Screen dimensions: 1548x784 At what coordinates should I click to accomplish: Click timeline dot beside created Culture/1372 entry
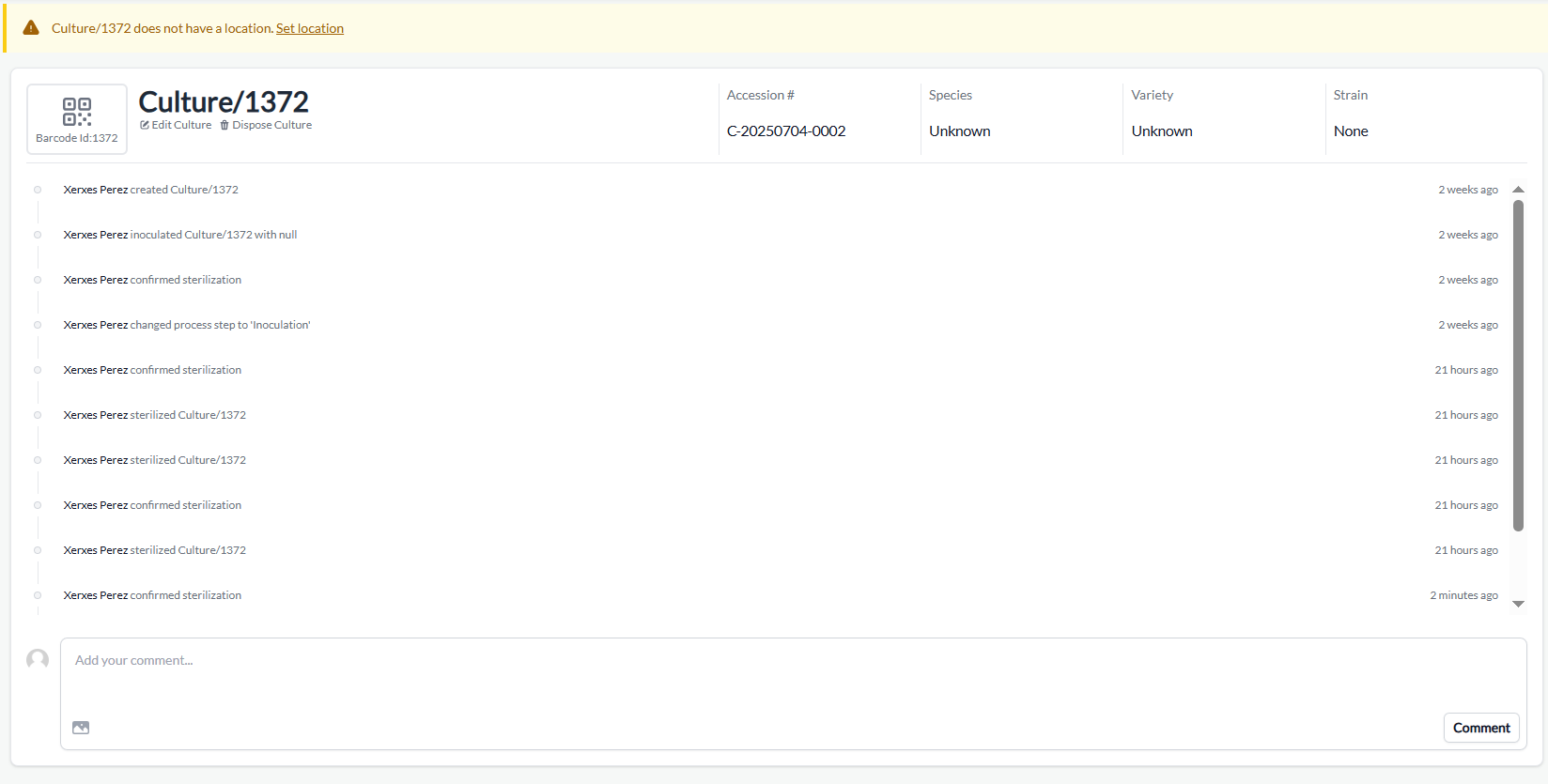click(x=38, y=190)
